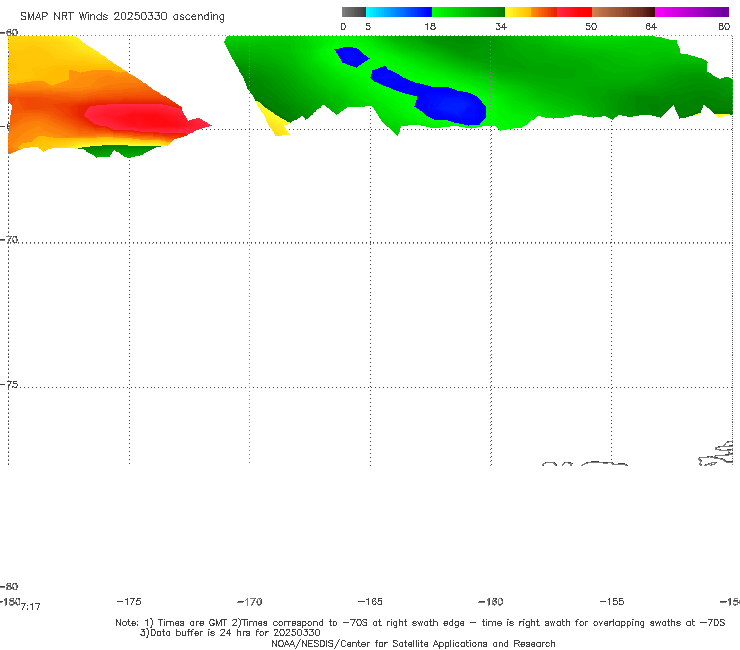Image resolution: width=740 pixels, height=650 pixels.
Task: Click the brown segment of the color bar
Action: click(x=623, y=12)
